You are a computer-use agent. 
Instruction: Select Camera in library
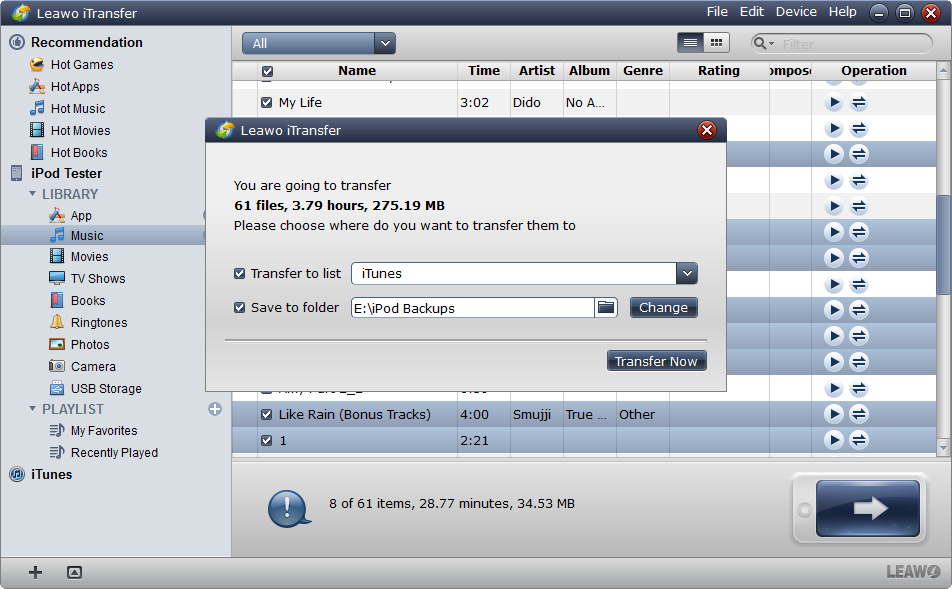tap(83, 366)
